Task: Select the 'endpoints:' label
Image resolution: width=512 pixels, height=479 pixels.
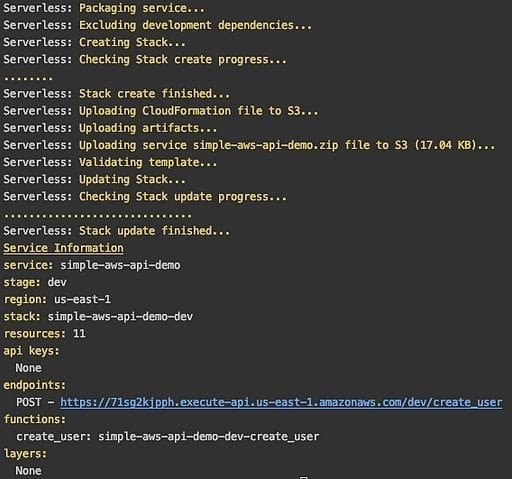Action: [35, 385]
